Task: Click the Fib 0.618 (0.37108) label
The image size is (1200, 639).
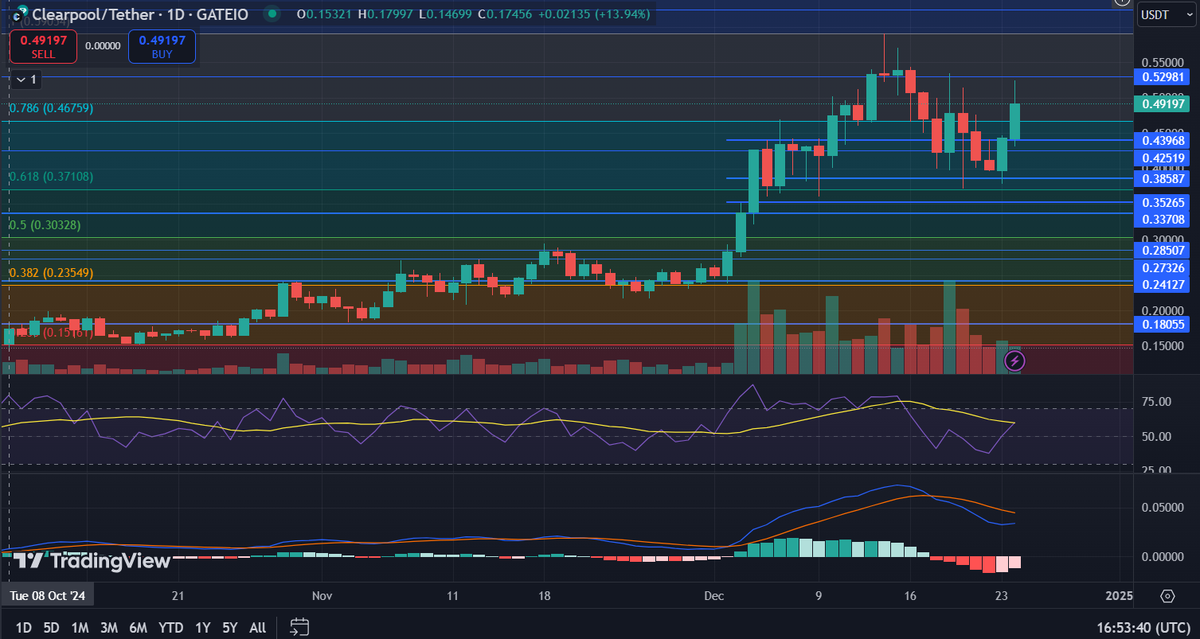Action: tap(51, 176)
